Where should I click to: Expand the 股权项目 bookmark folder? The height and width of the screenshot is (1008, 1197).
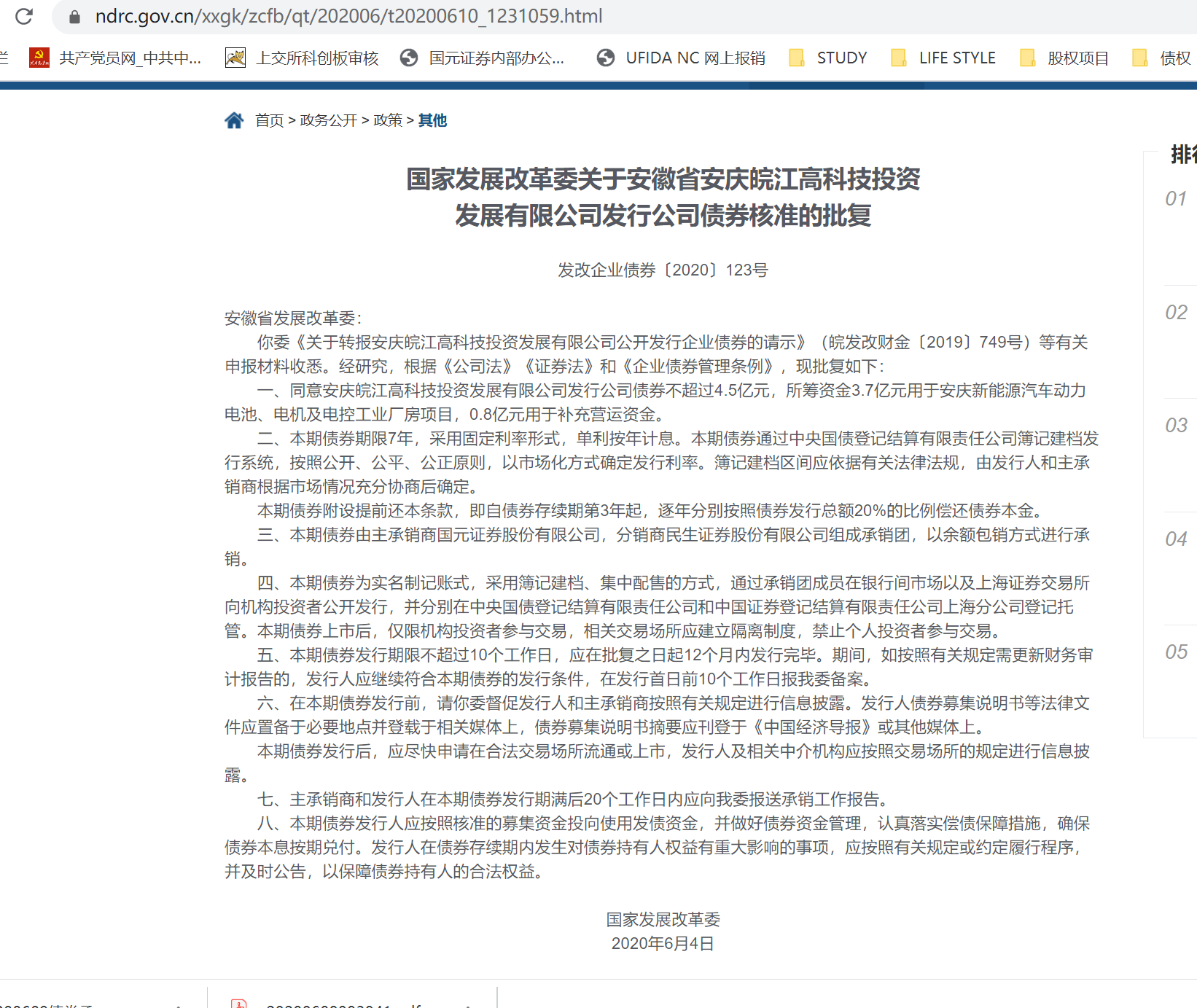[1064, 58]
